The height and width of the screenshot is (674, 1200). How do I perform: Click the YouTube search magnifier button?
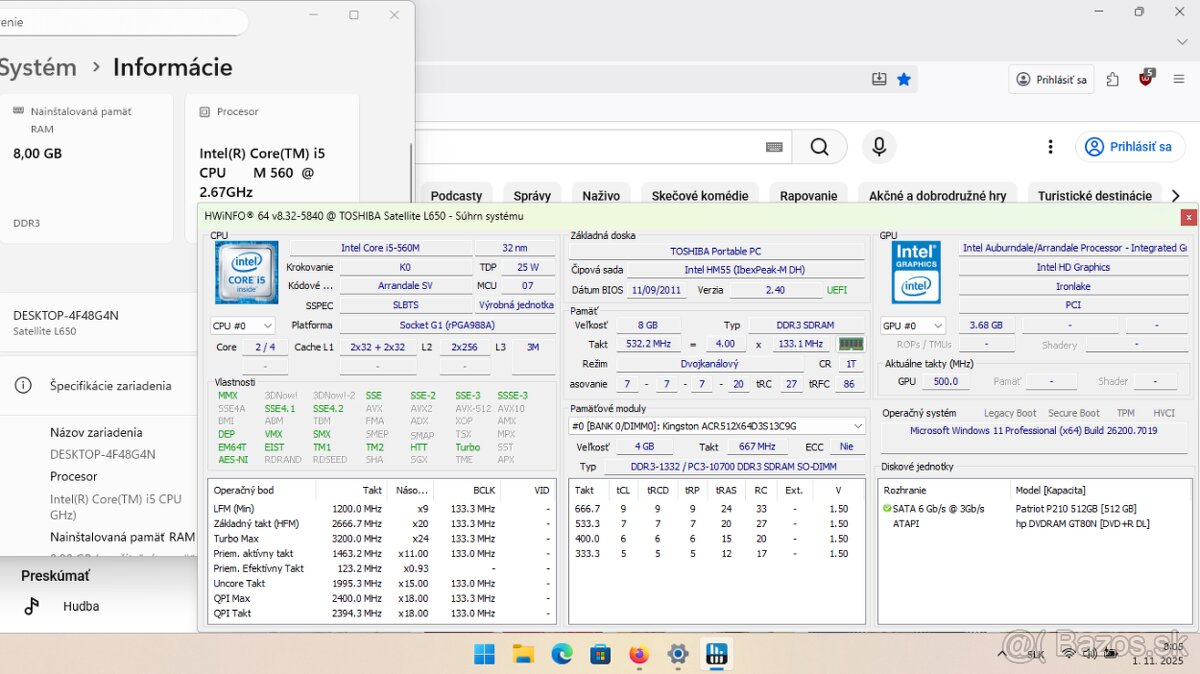[x=819, y=147]
